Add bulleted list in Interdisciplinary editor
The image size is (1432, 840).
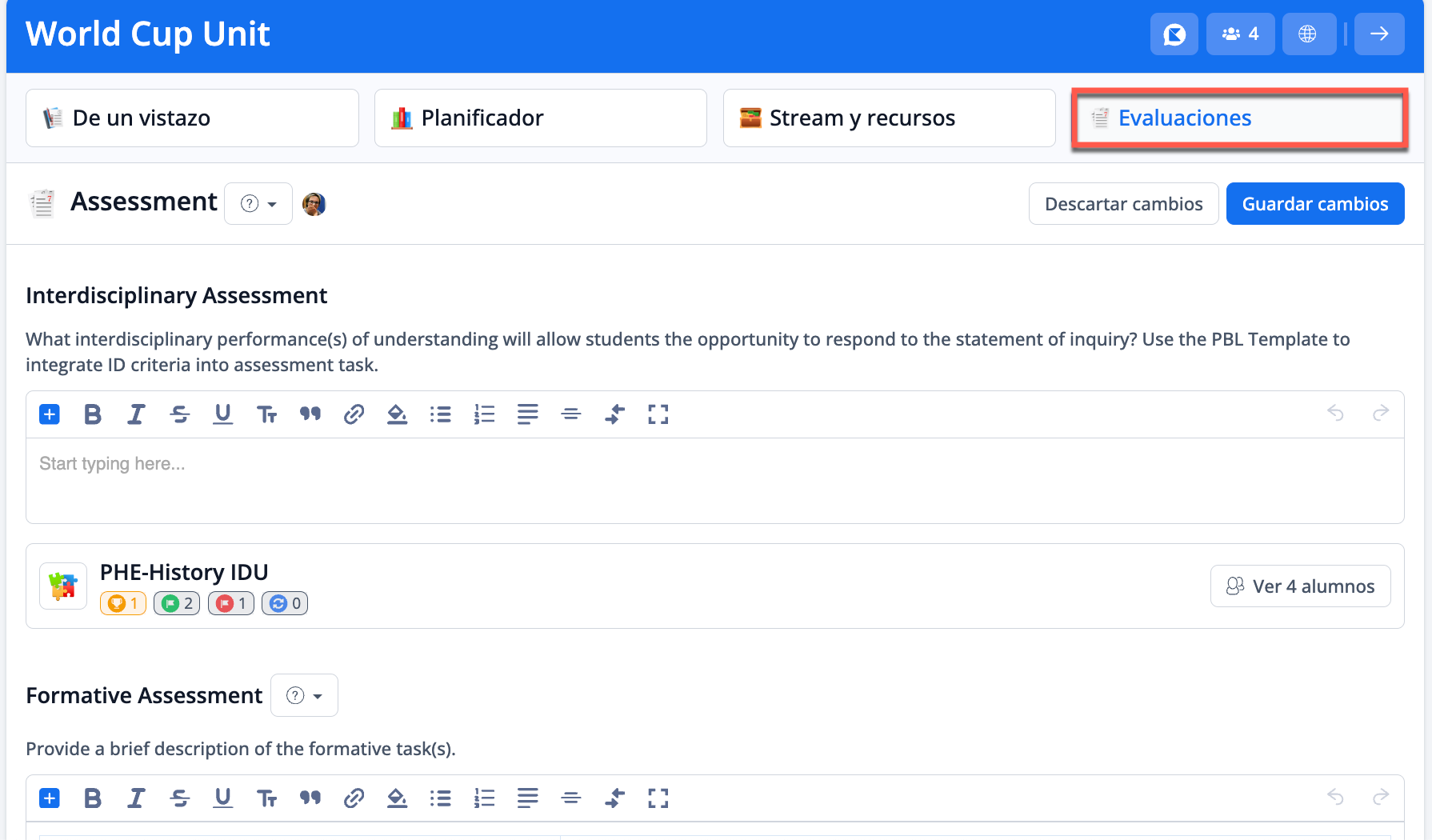click(x=440, y=414)
